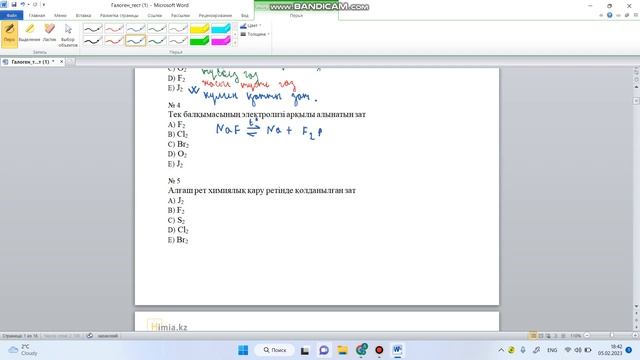
Task: Choose the cyan highlighter swatch
Action: [x=221, y=28]
